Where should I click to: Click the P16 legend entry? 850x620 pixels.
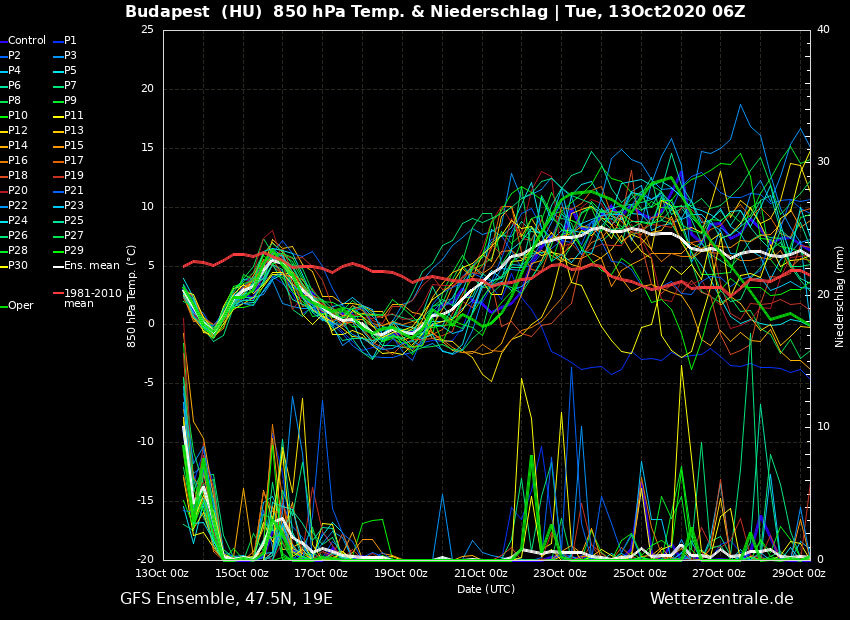click(x=18, y=161)
